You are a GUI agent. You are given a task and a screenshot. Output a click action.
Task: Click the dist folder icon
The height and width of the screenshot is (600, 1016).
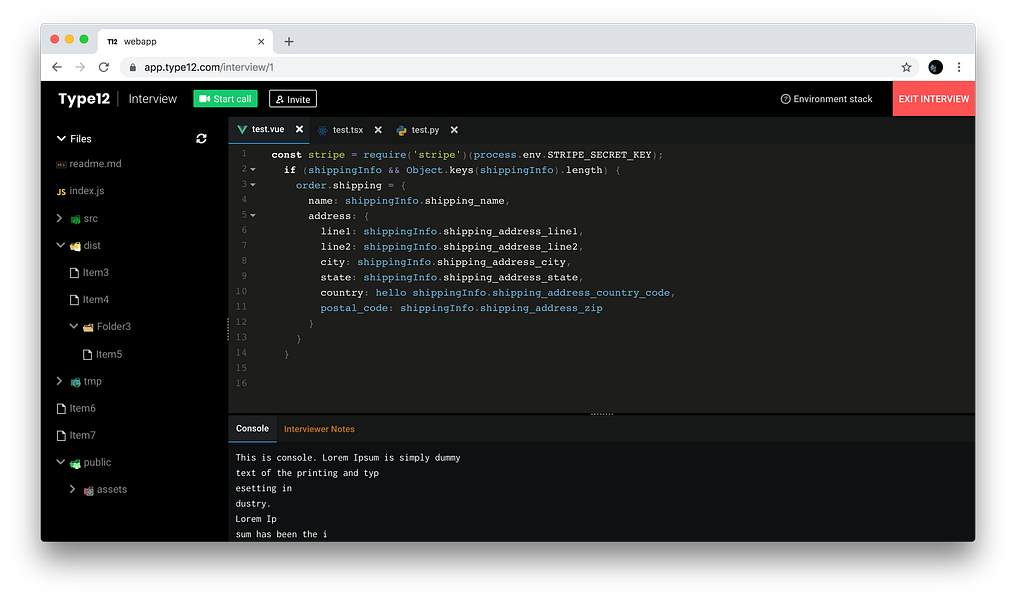(76, 246)
